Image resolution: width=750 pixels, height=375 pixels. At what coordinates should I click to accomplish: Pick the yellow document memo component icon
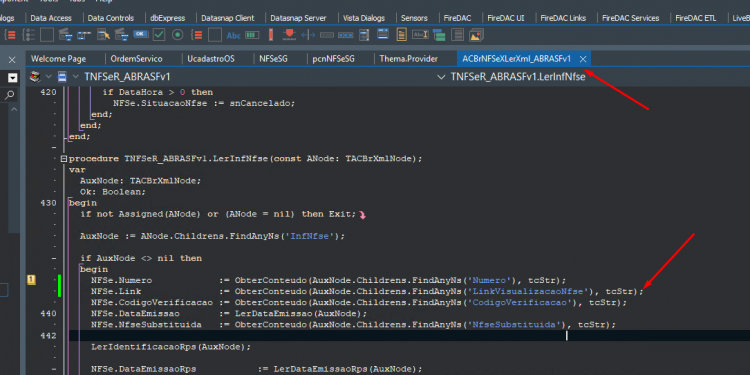tap(401, 34)
